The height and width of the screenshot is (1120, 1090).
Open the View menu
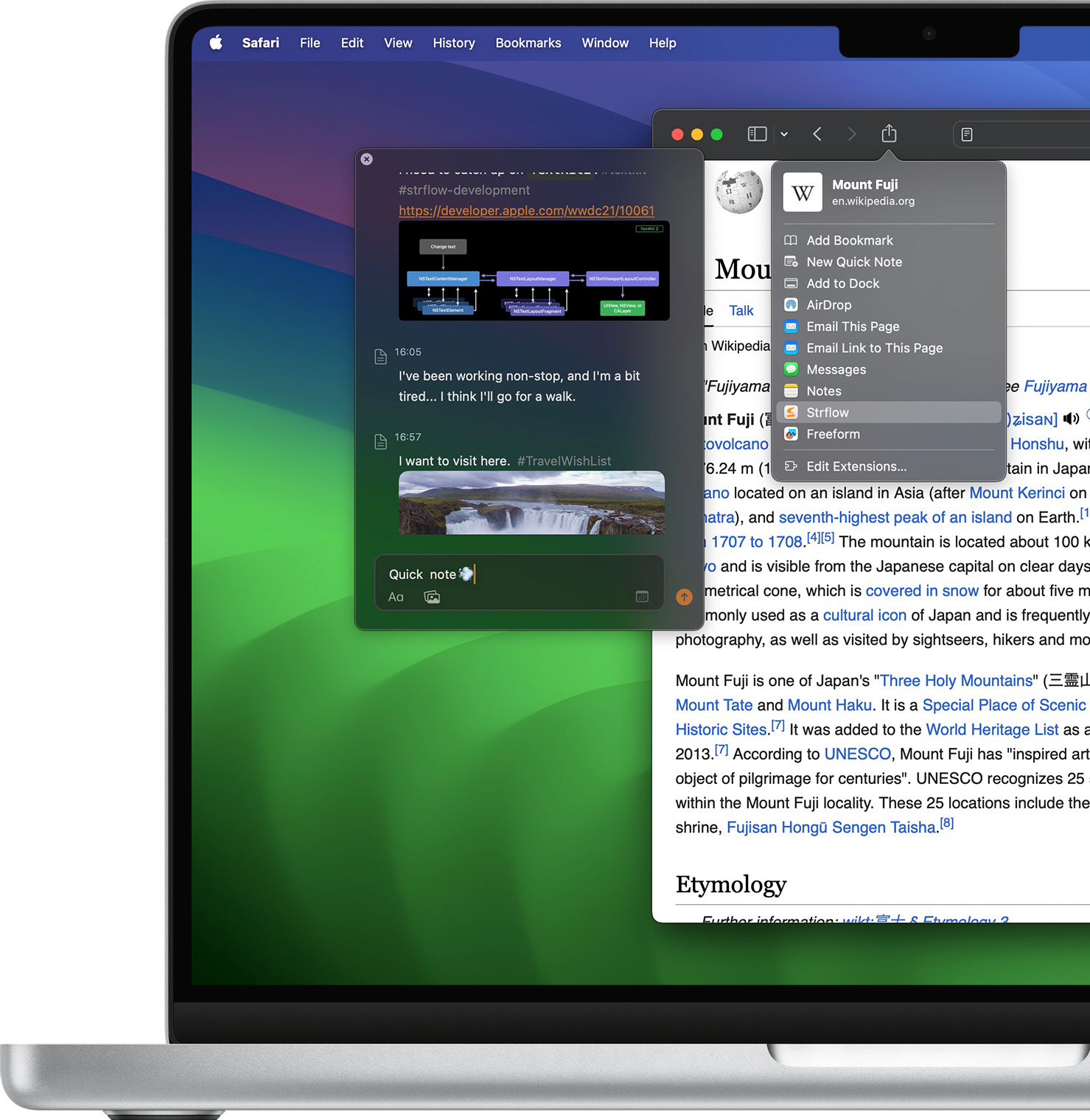click(x=398, y=43)
